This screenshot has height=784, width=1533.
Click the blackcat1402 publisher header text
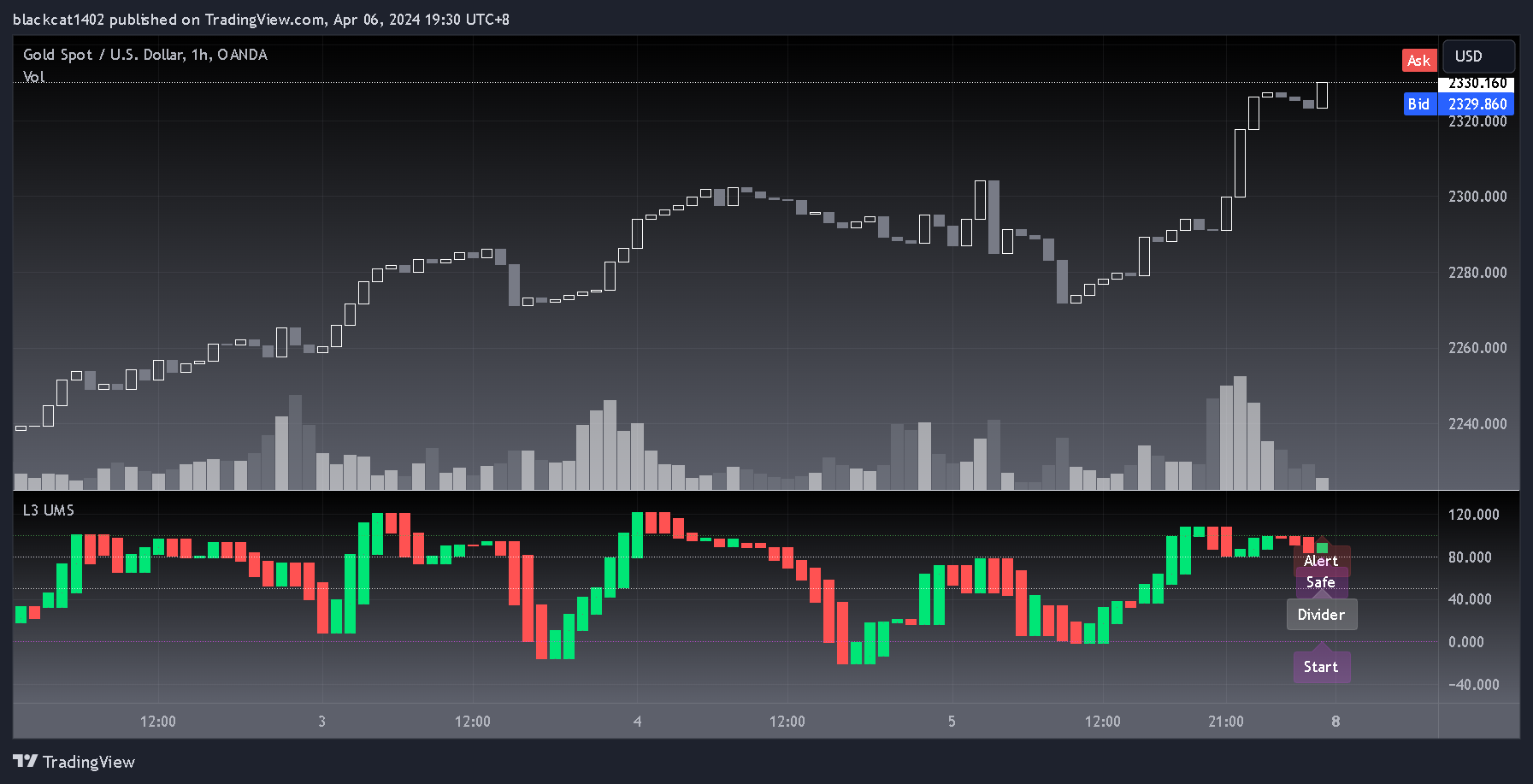point(261,20)
